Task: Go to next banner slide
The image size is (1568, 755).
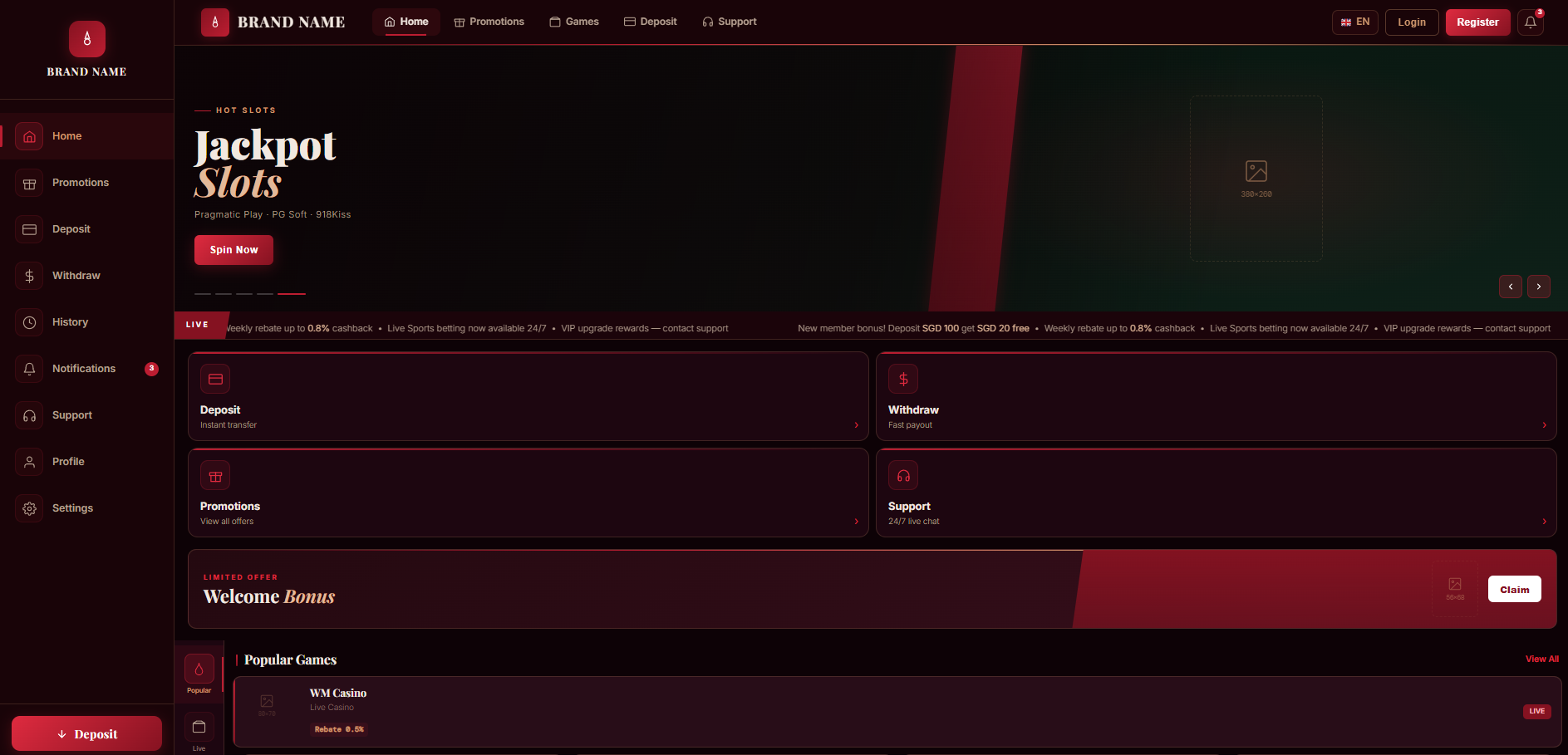Action: 1539,287
